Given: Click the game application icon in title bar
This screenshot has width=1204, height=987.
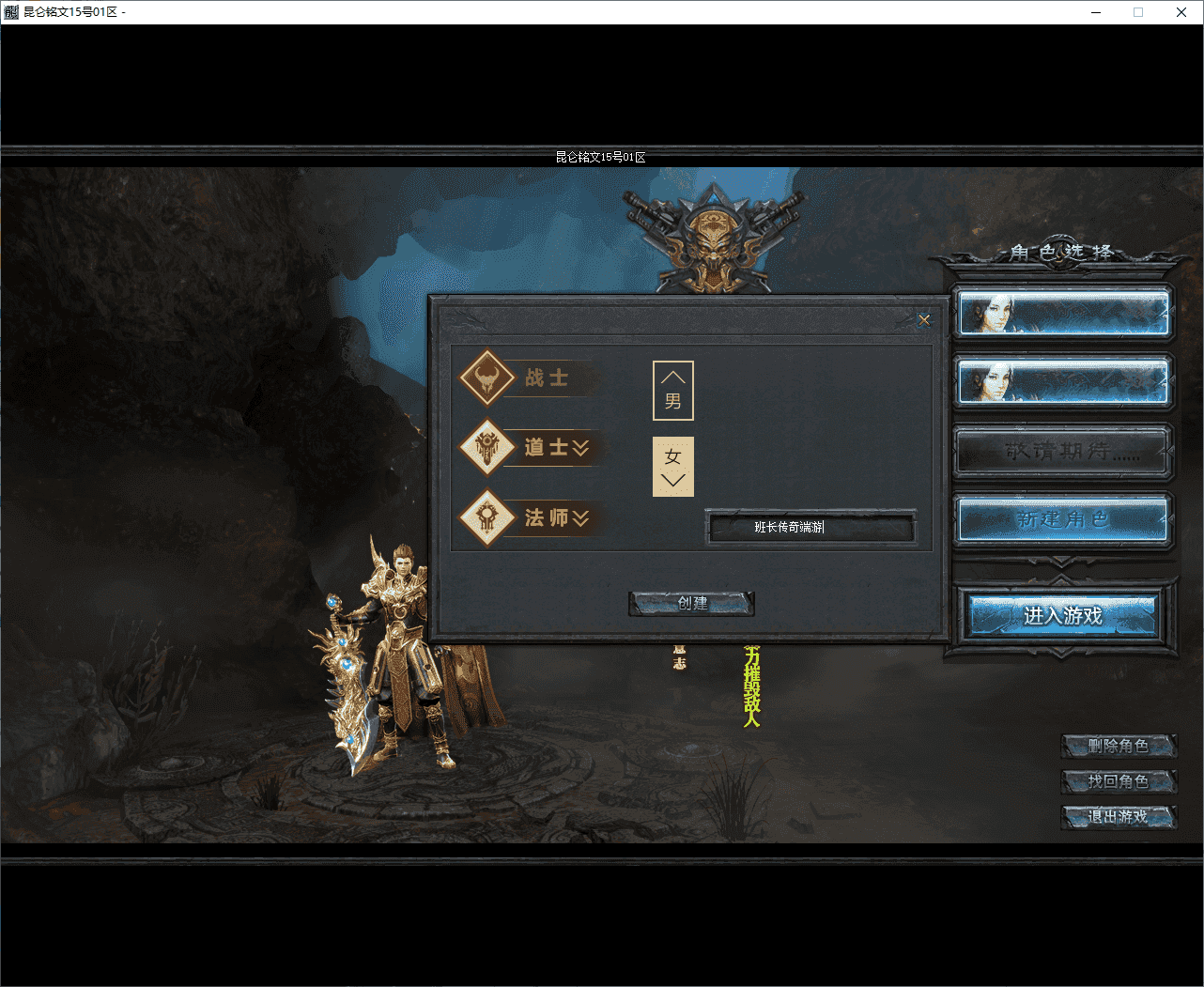Looking at the screenshot, I should coord(11,12).
